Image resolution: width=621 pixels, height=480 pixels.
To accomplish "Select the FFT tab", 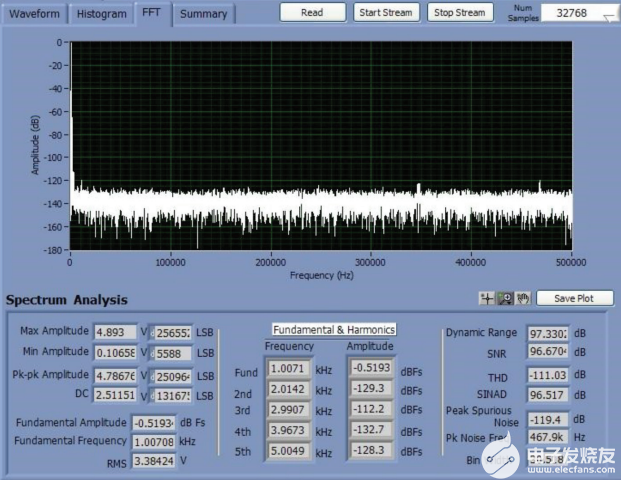I will [x=152, y=13].
